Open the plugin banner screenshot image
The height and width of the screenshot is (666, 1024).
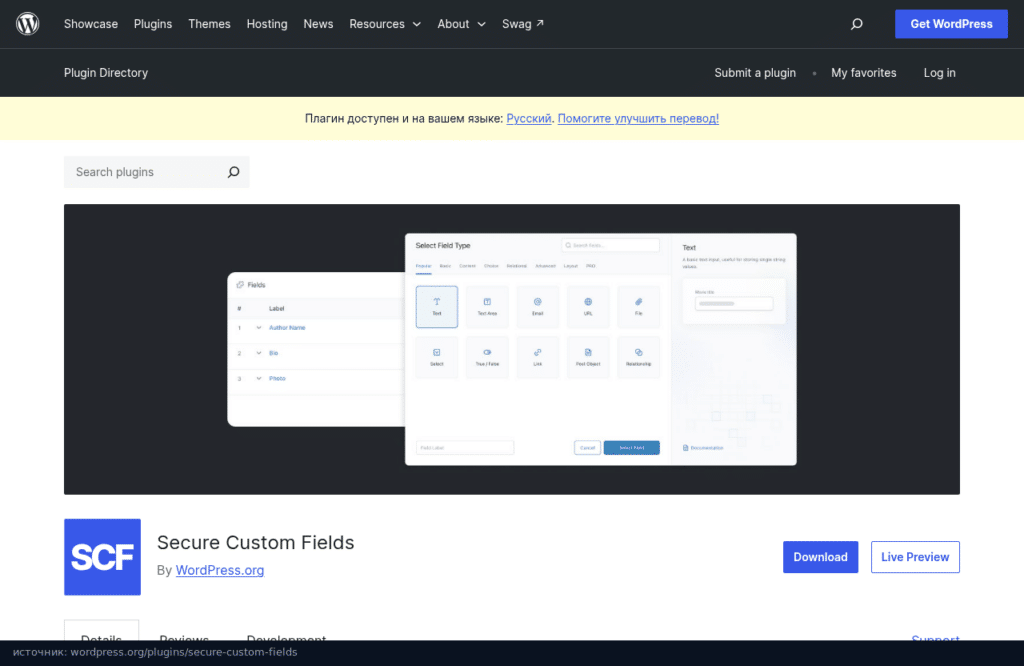pyautogui.click(x=512, y=349)
